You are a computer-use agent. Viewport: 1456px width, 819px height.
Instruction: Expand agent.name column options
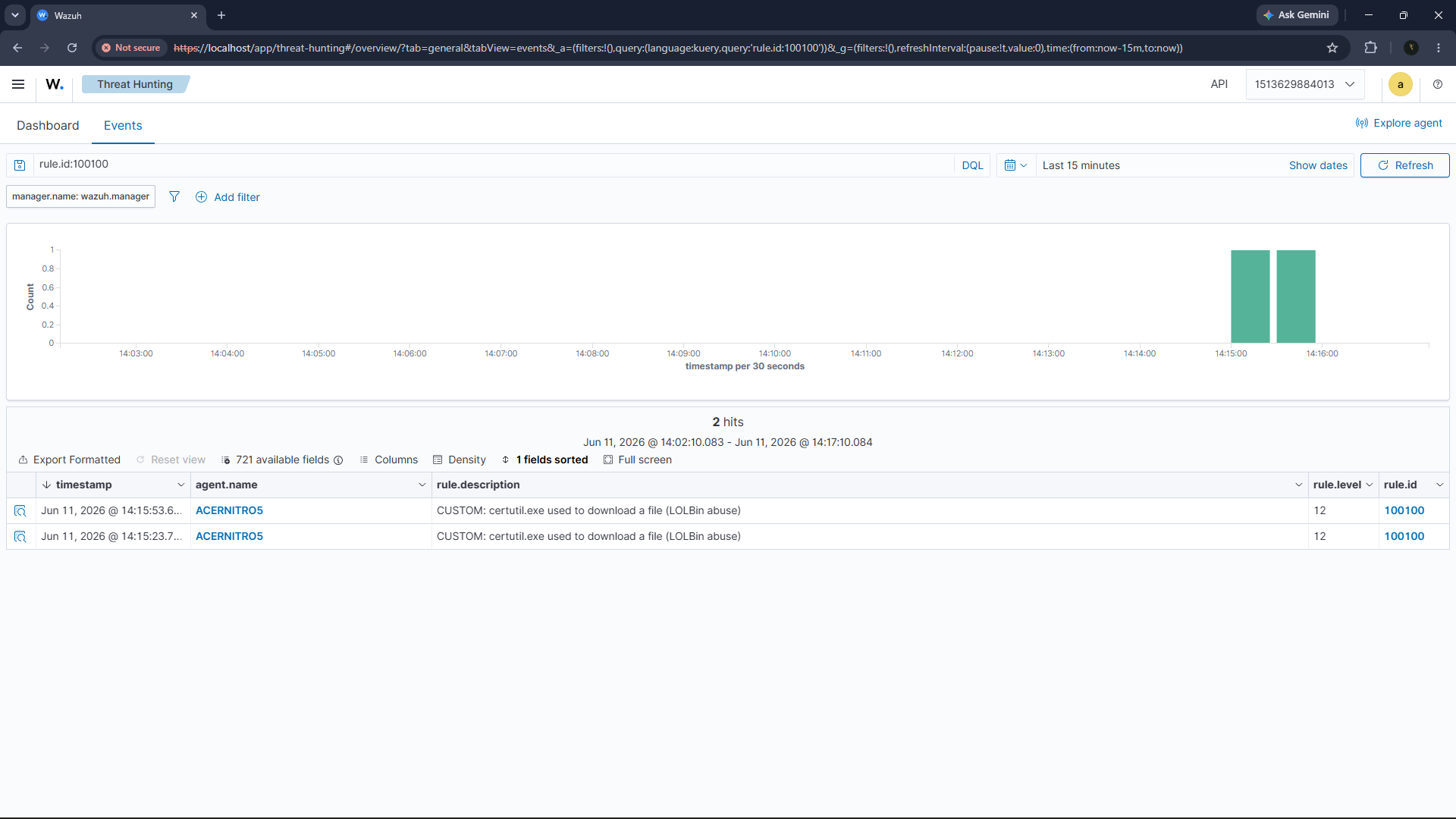pyautogui.click(x=422, y=485)
